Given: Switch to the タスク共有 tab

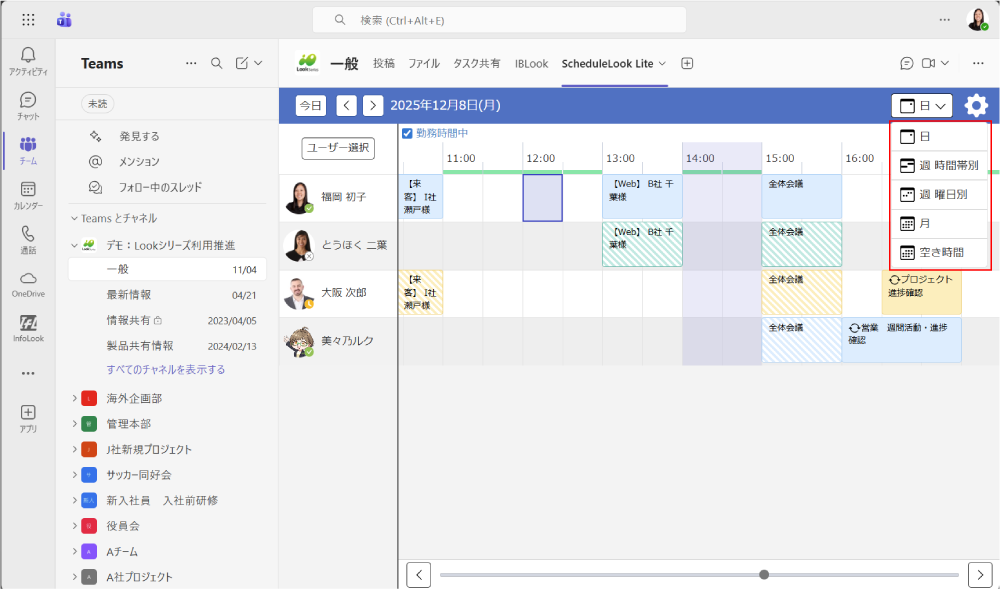Looking at the screenshot, I should click(x=477, y=63).
